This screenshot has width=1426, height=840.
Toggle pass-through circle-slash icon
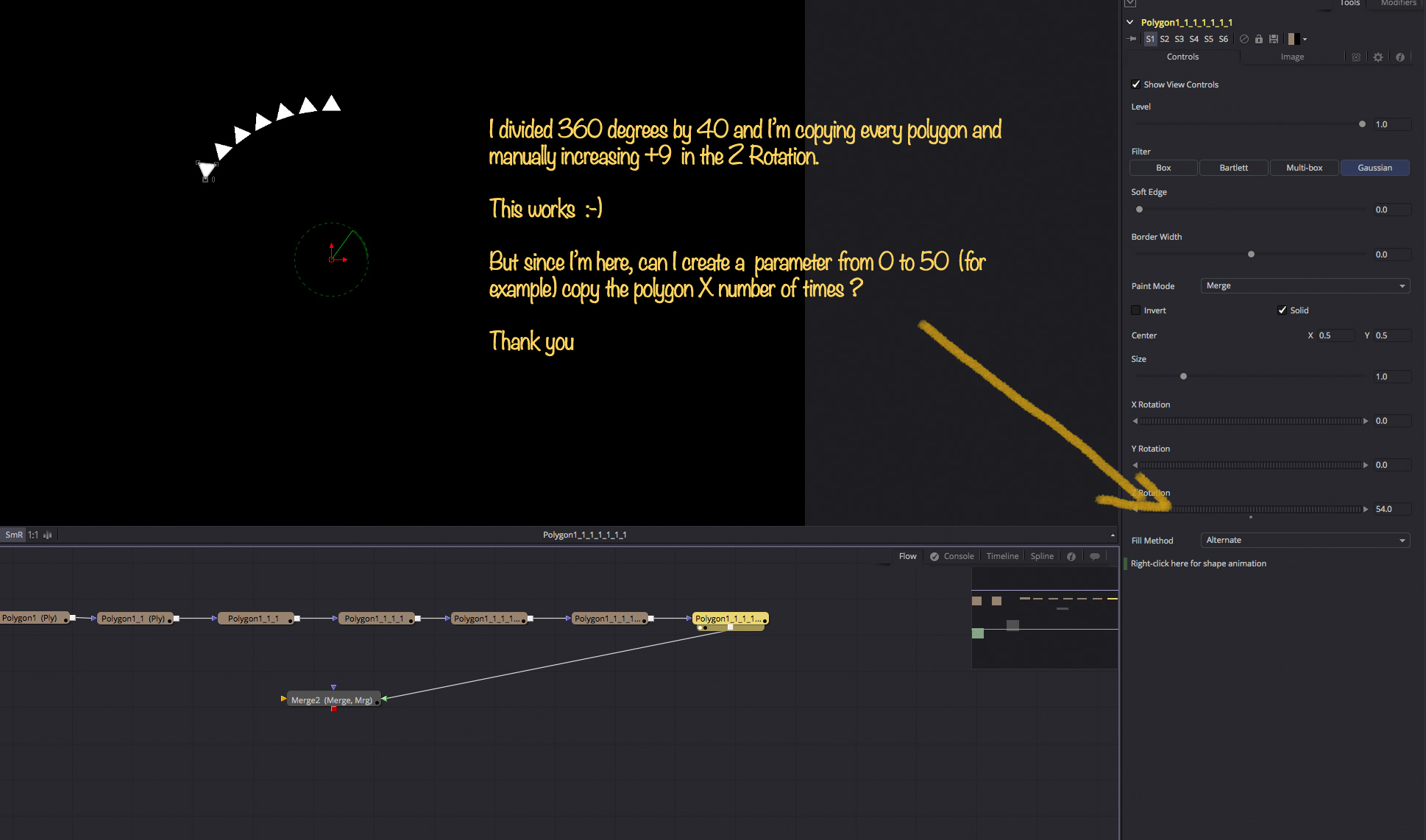point(1244,39)
